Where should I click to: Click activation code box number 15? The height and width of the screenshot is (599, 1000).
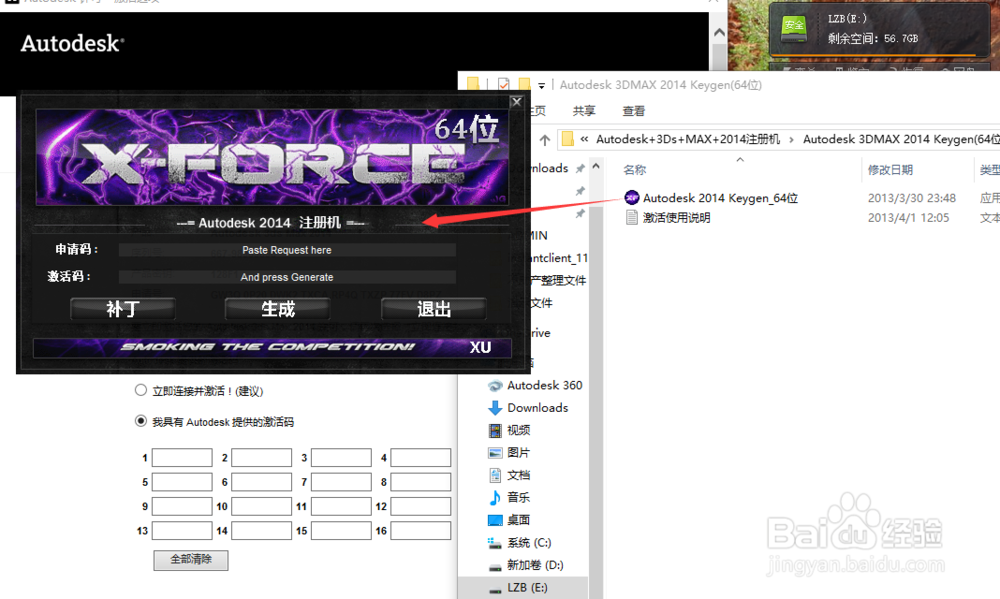pyautogui.click(x=341, y=530)
